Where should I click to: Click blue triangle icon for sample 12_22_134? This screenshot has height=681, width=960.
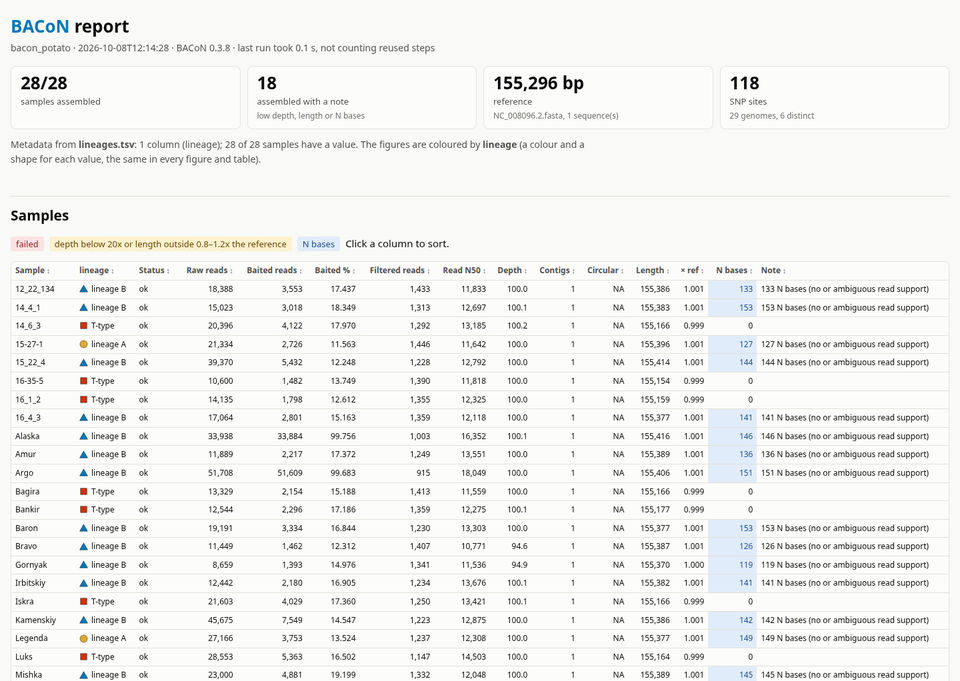tap(84, 289)
